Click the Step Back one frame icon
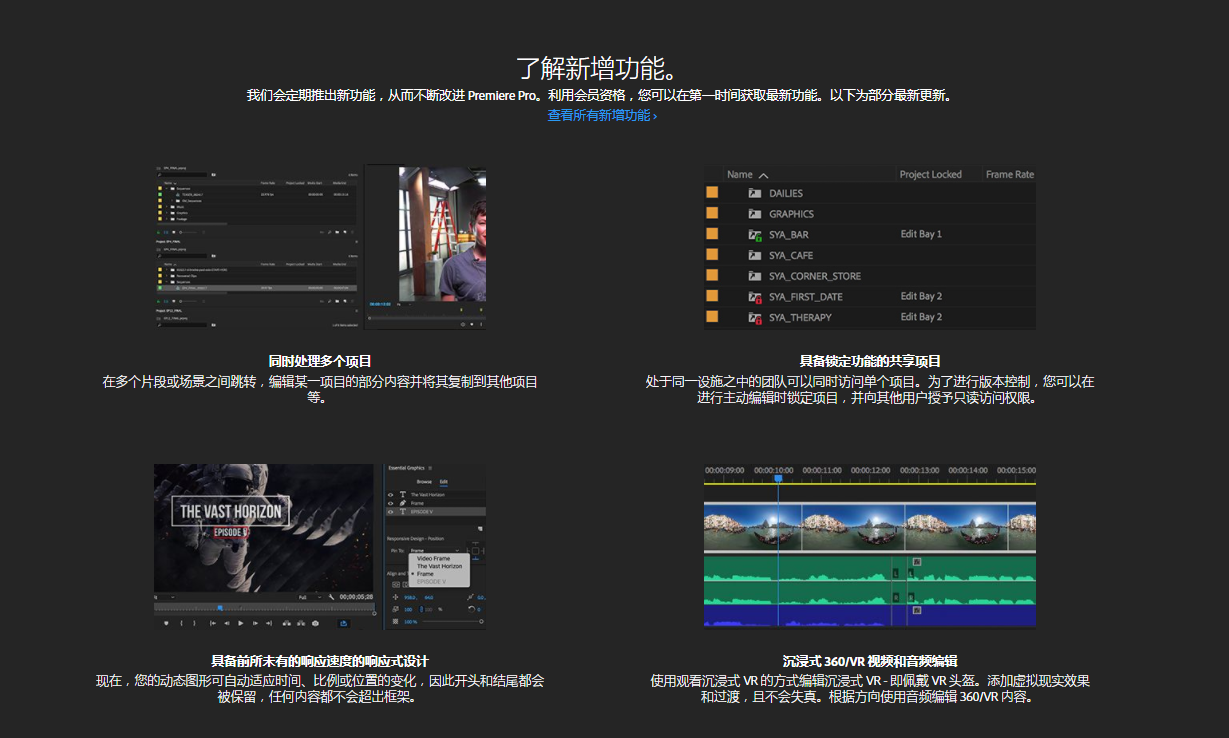Image resolution: width=1229 pixels, height=738 pixels. 227,623
